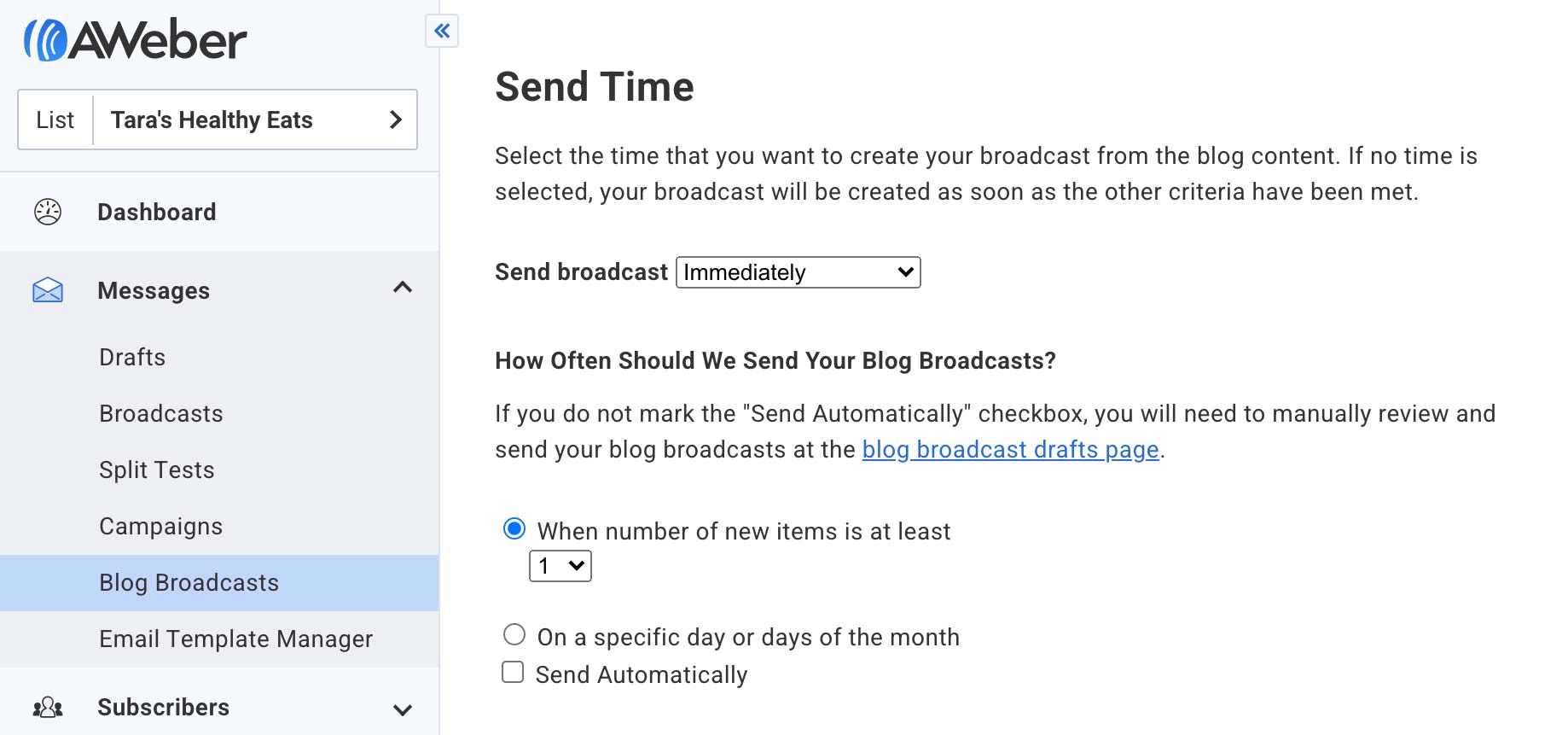Viewport: 1568px width, 735px height.
Task: Collapse the Messages section chevron
Action: click(402, 289)
